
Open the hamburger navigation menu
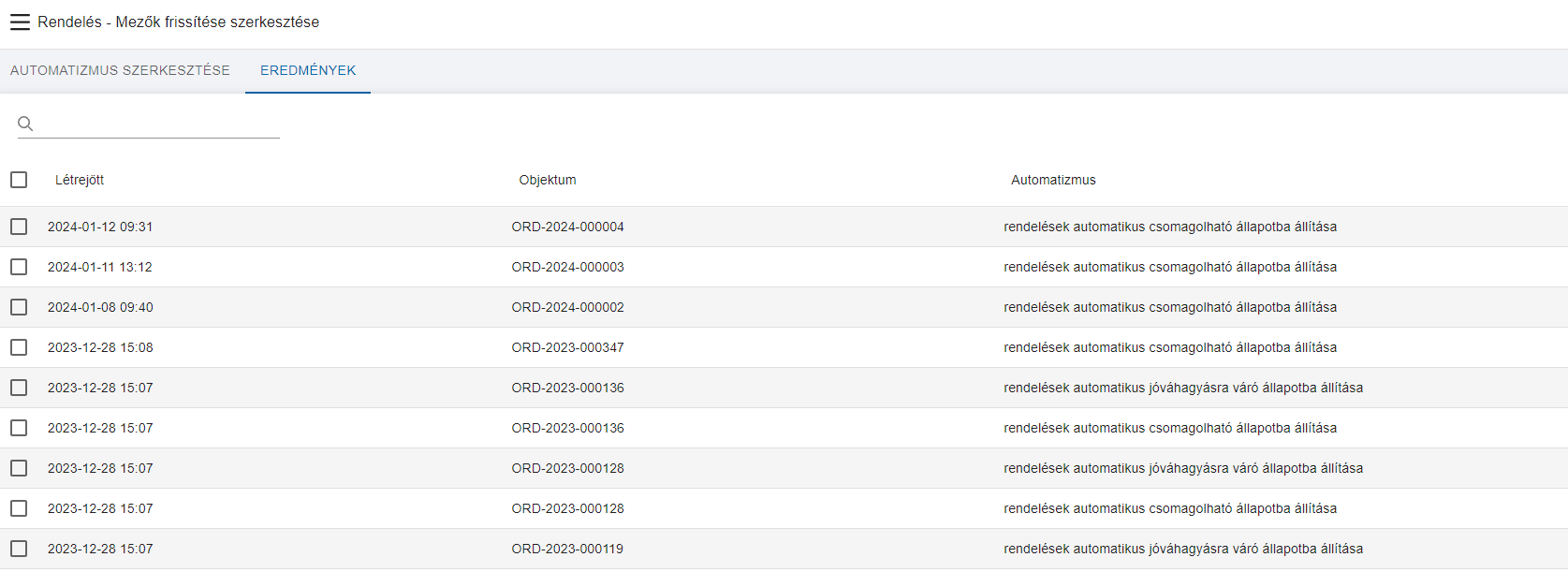(20, 22)
